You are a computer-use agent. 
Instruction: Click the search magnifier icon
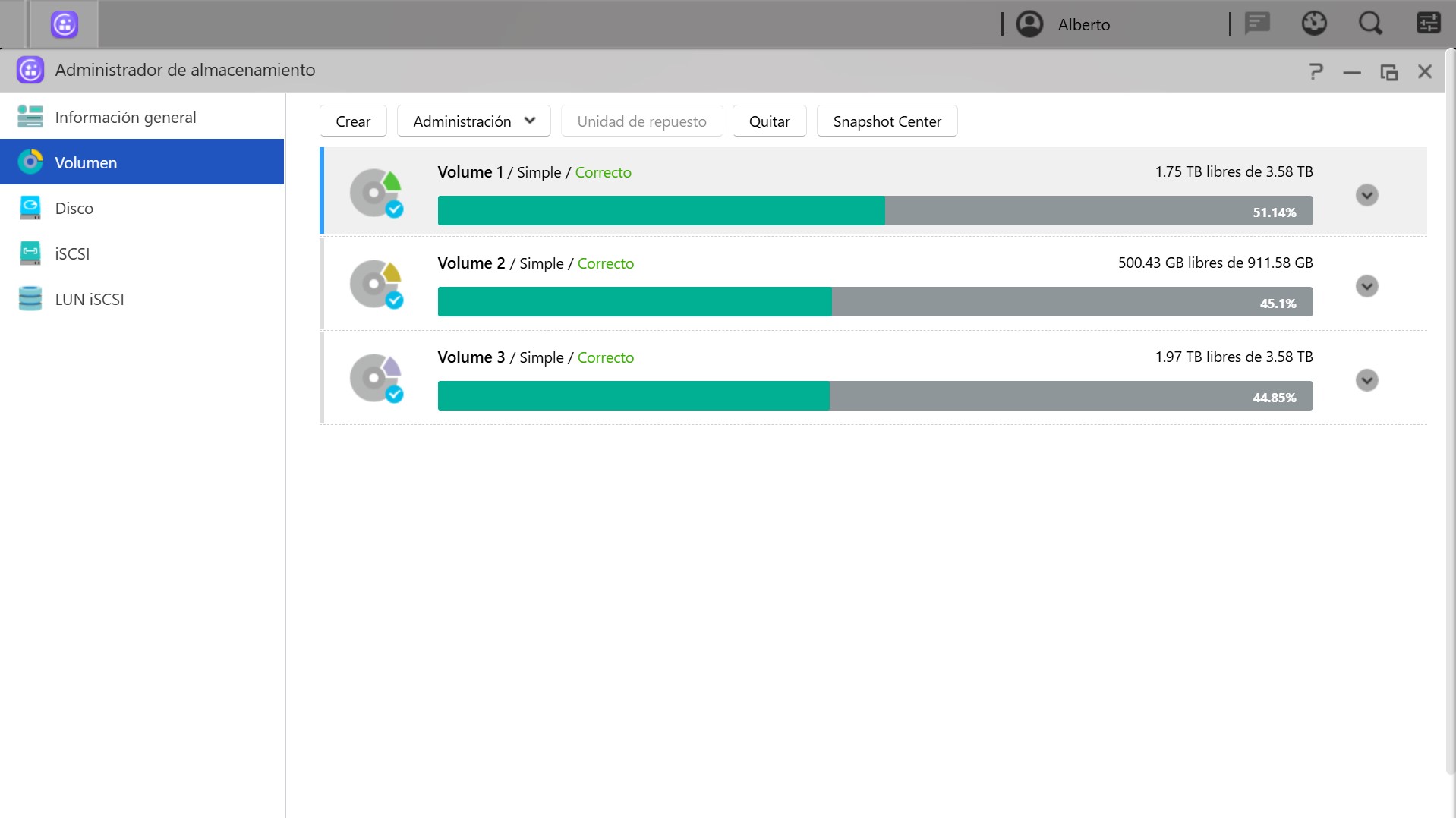coord(1370,24)
